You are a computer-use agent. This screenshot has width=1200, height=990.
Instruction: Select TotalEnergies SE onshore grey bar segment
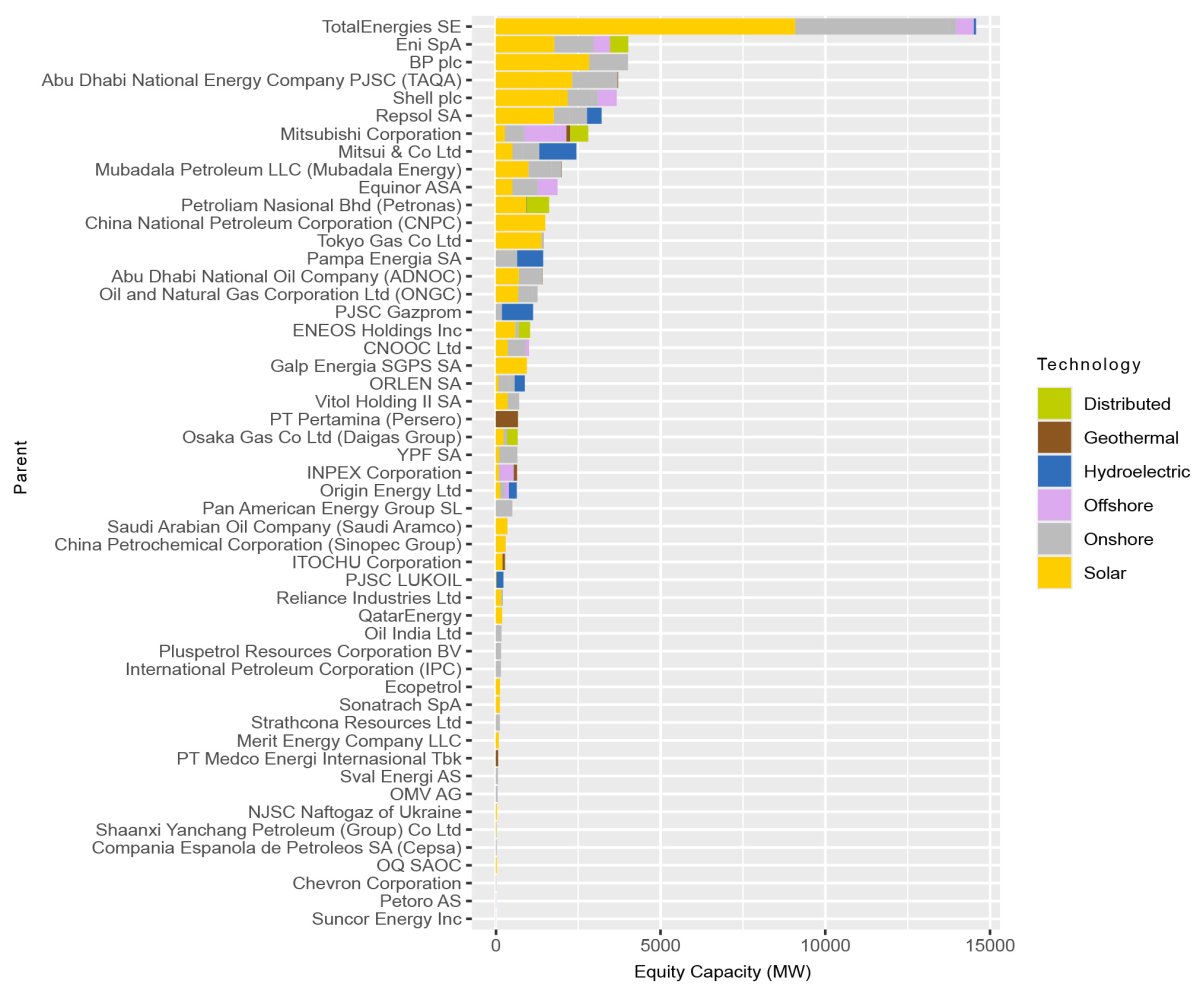(x=875, y=27)
